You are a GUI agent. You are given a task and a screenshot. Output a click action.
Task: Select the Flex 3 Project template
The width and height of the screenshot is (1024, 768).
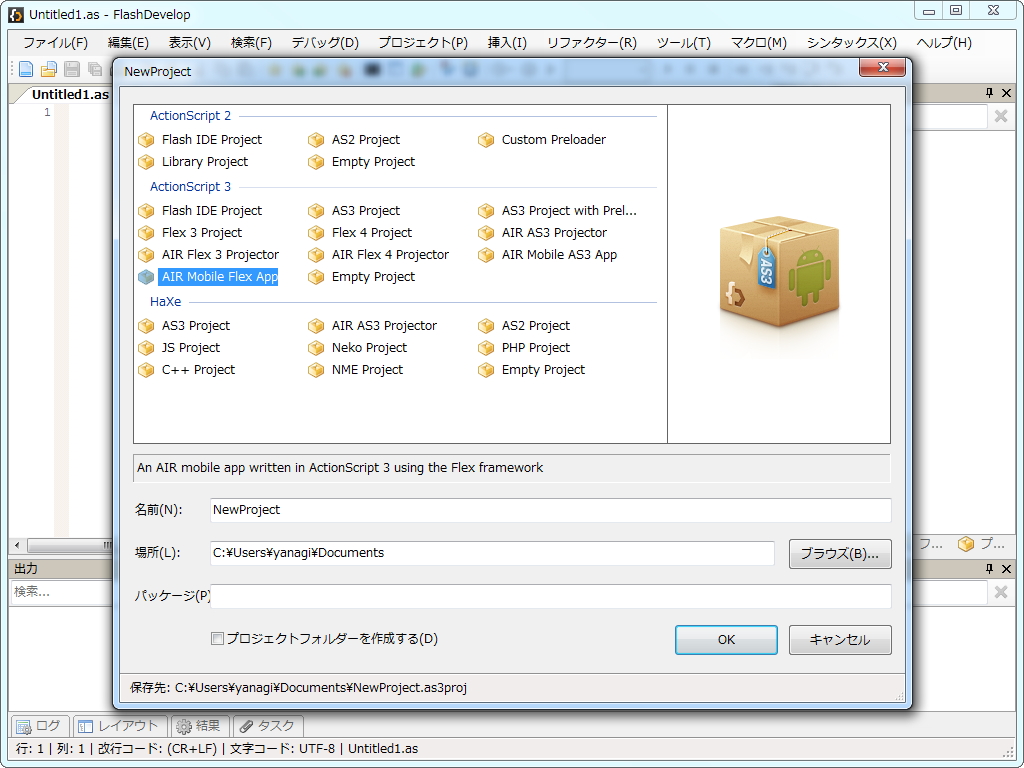(x=201, y=232)
